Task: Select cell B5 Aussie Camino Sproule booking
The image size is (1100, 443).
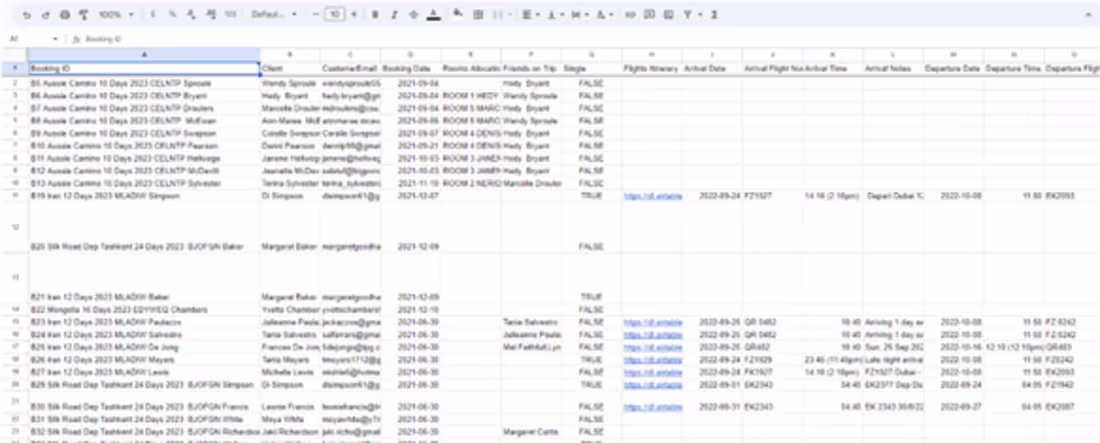Action: click(144, 83)
